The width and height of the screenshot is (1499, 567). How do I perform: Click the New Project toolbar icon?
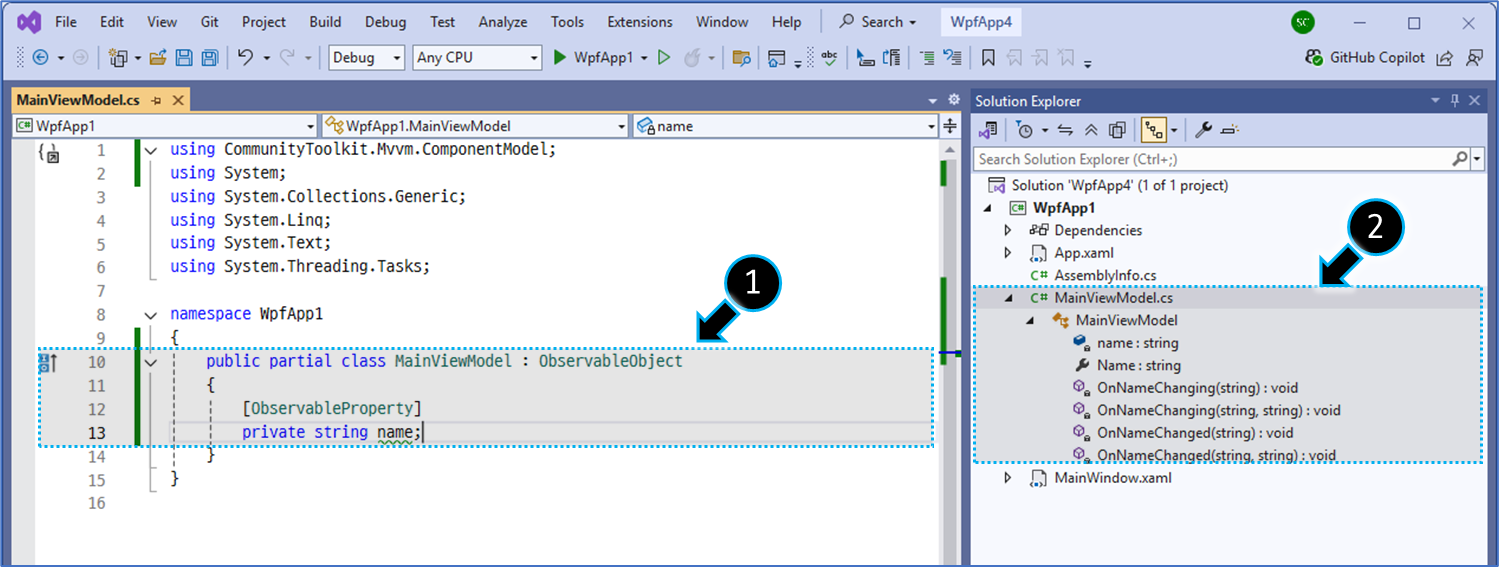(117, 58)
